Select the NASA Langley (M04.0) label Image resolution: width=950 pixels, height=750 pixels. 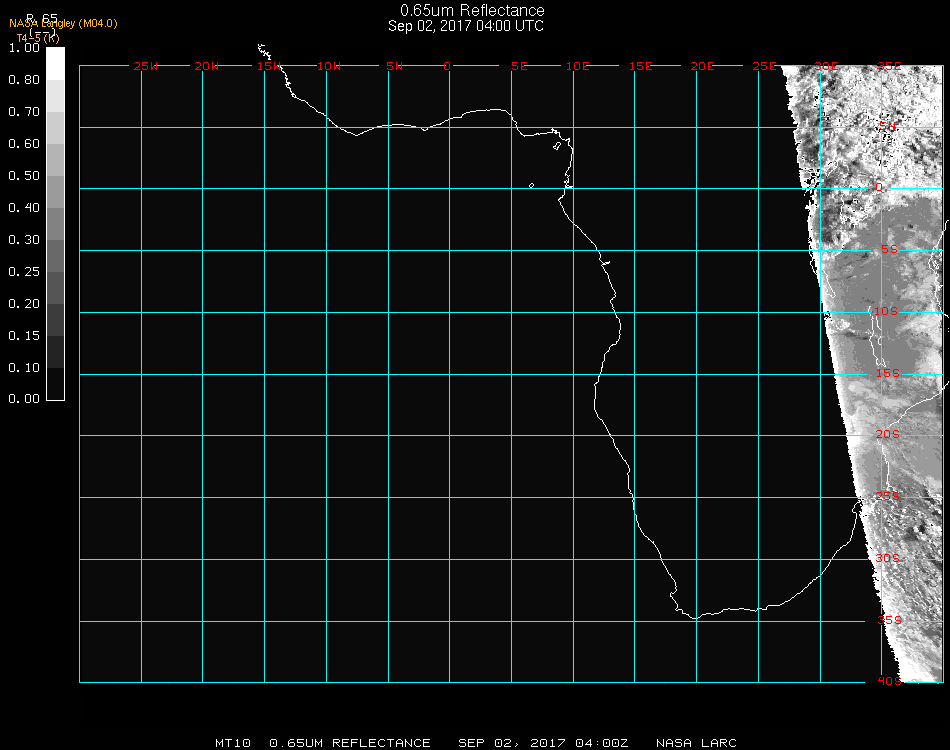click(63, 23)
